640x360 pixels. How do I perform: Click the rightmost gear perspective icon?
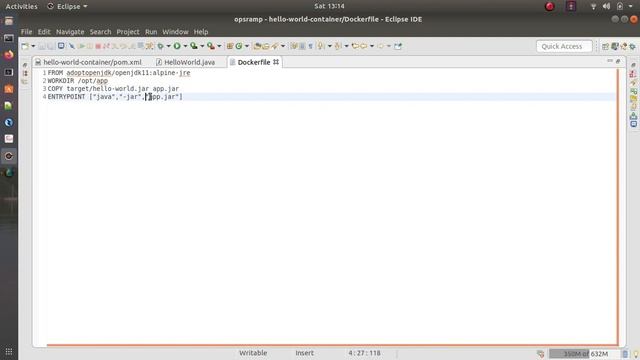click(633, 47)
